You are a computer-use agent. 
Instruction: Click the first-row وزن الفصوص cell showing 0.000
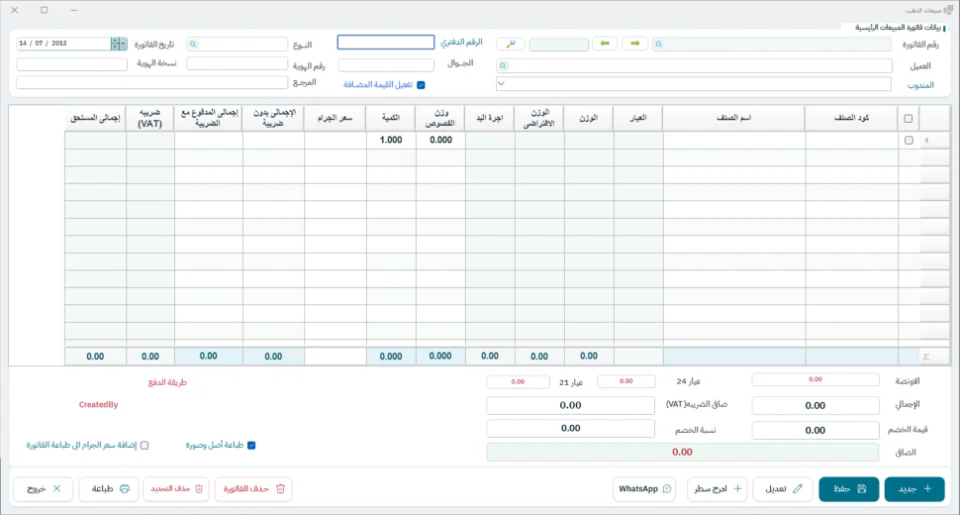[440, 140]
